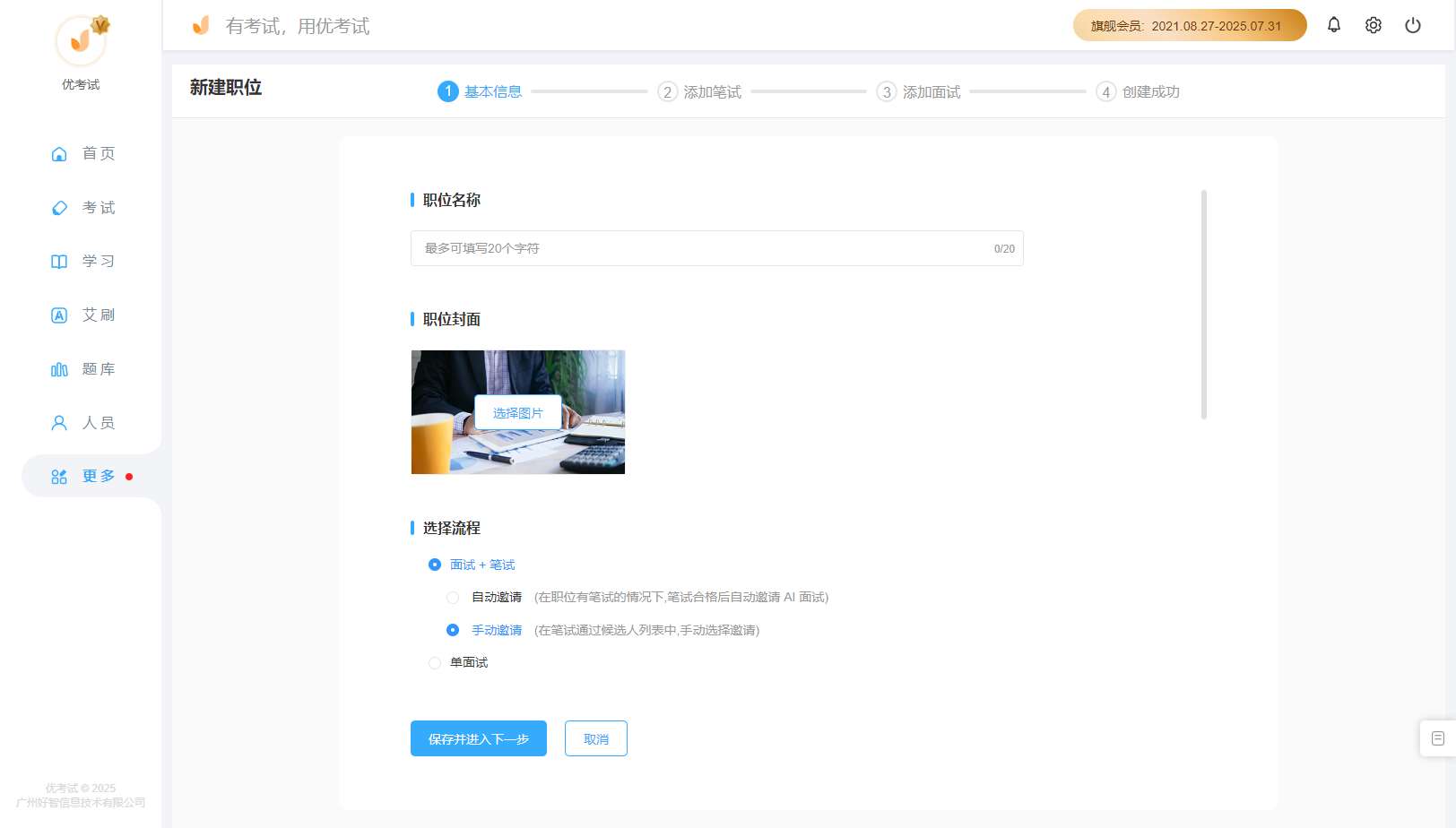Click the book icon beside 学习
Image resolution: width=1456 pixels, height=828 pixels.
click(x=59, y=262)
